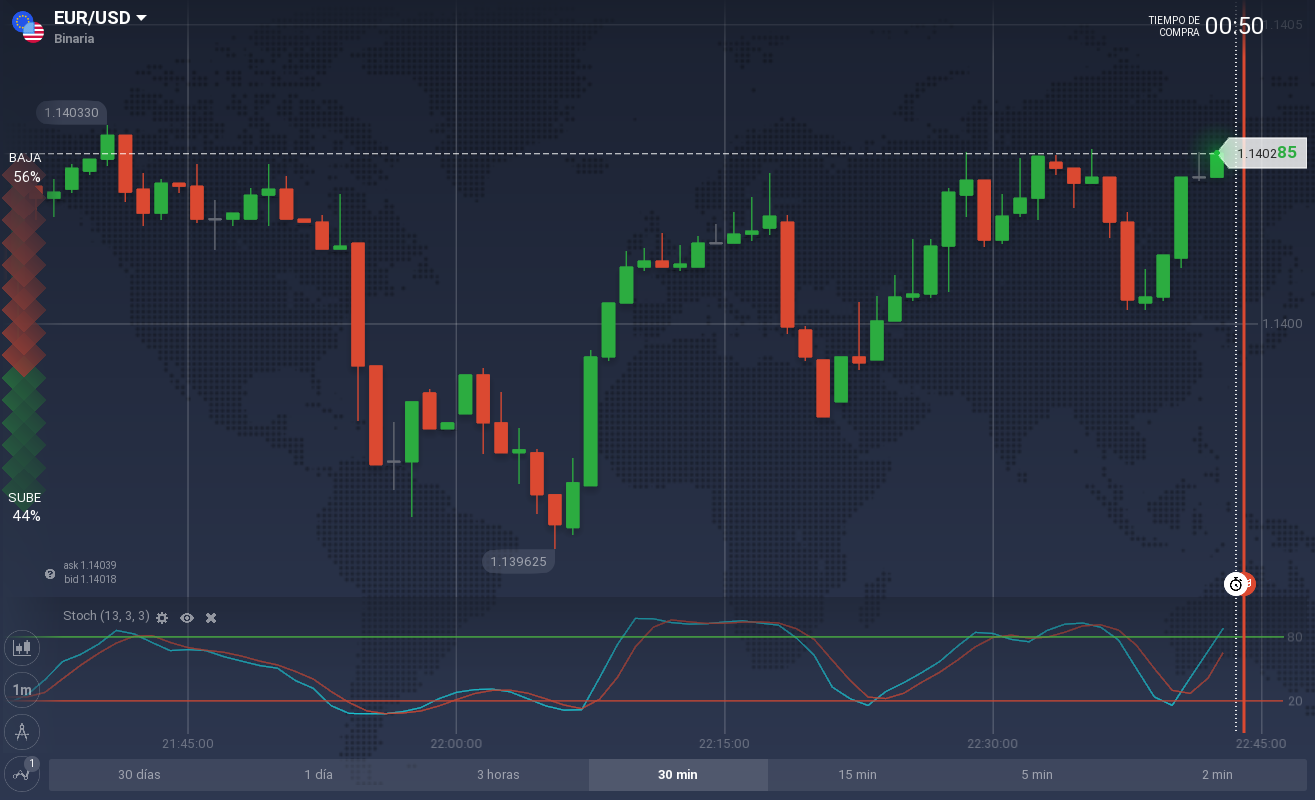The height and width of the screenshot is (800, 1315).
Task: Click the high price label 1.140330
Action: pos(71,113)
